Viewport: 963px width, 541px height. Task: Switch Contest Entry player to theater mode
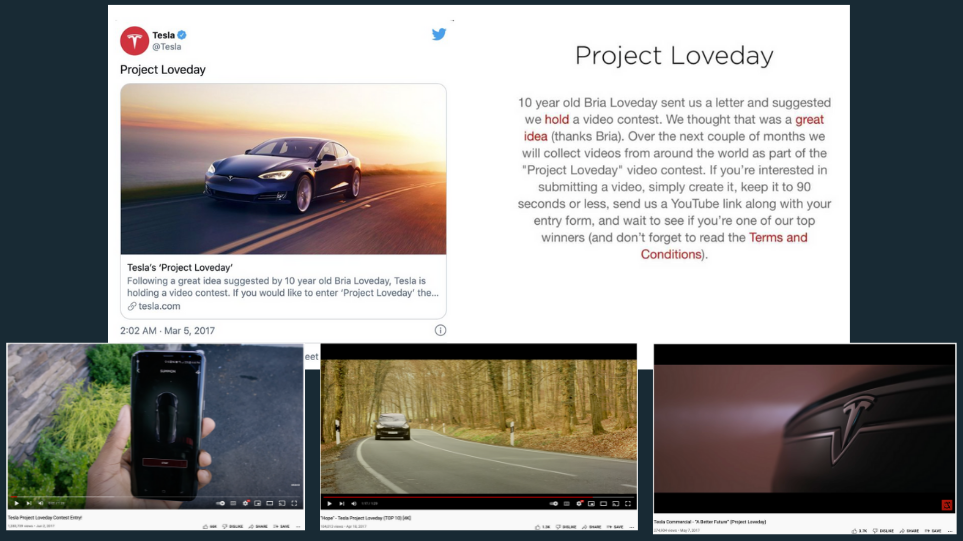(270, 503)
